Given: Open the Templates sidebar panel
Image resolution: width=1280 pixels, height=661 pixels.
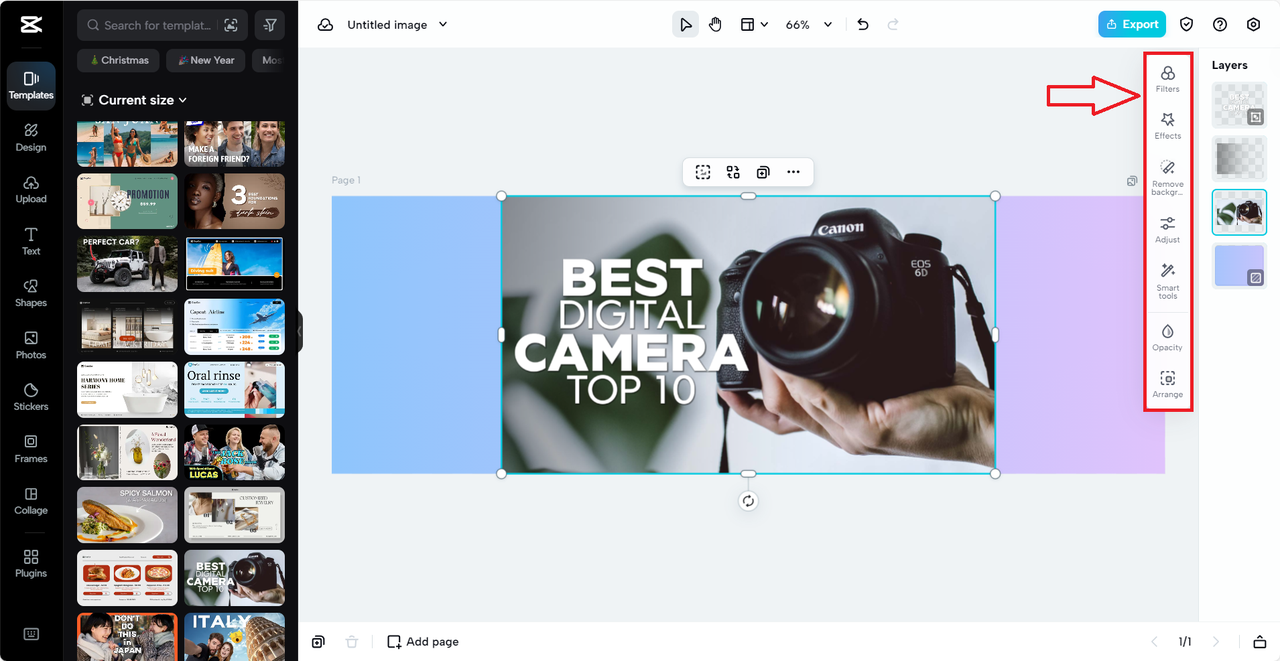Looking at the screenshot, I should (31, 85).
